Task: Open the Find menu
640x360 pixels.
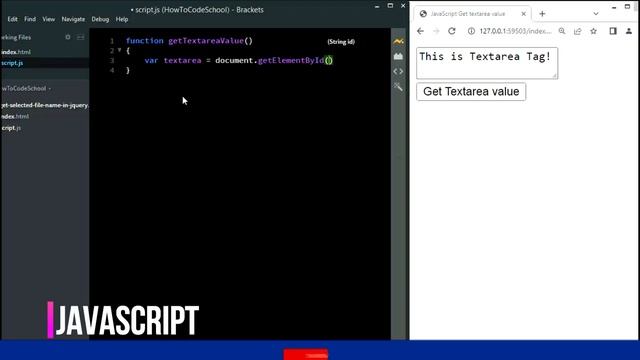Action: (x=30, y=19)
